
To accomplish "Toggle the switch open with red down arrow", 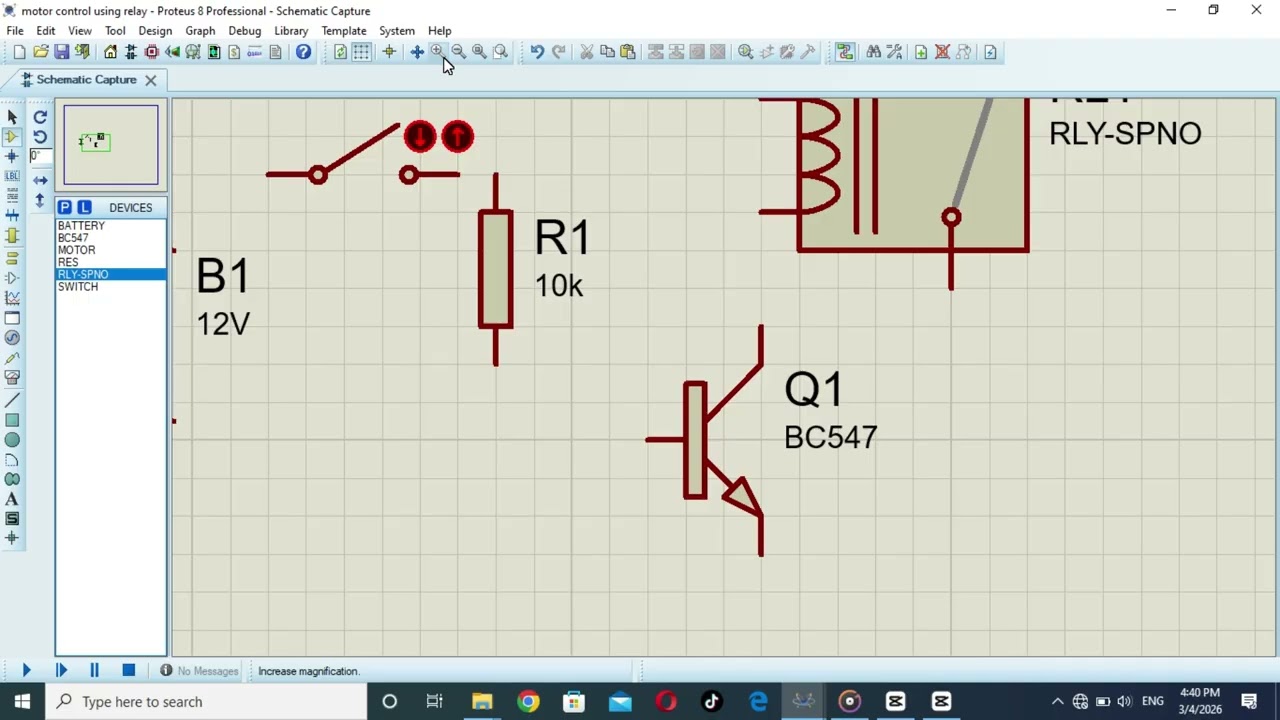I will (420, 137).
